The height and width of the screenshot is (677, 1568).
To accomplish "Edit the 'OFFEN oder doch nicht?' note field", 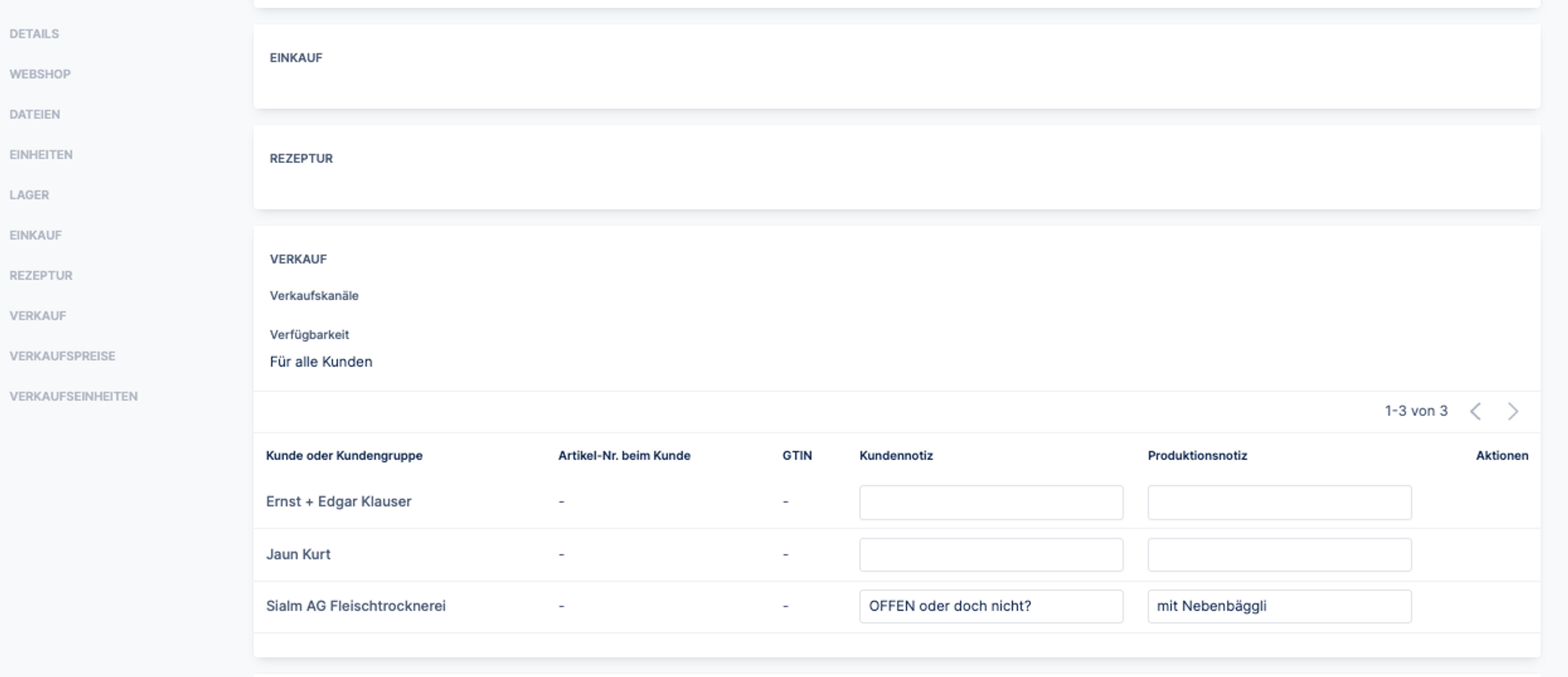I will [x=990, y=606].
